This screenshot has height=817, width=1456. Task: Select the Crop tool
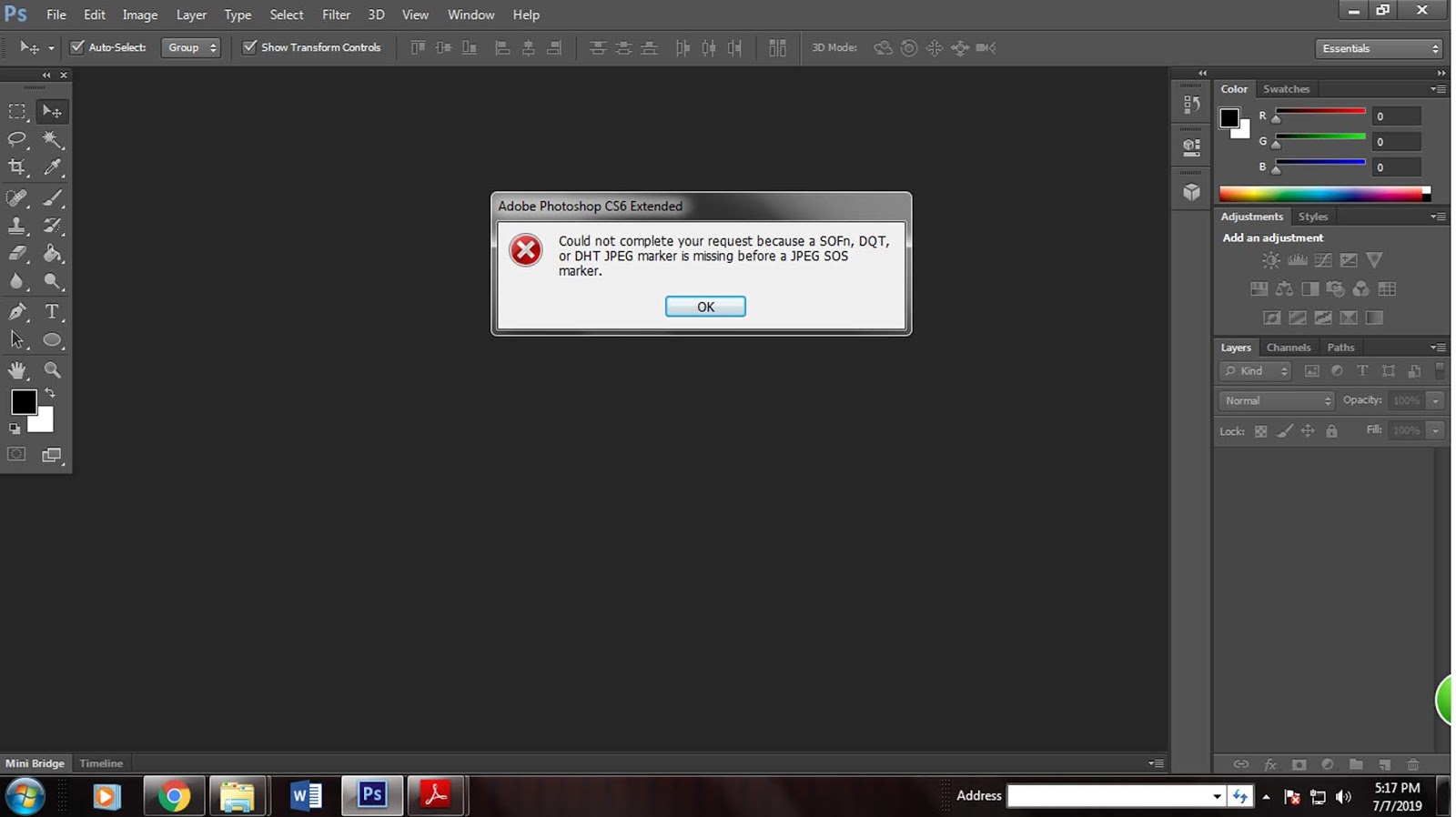click(x=17, y=167)
